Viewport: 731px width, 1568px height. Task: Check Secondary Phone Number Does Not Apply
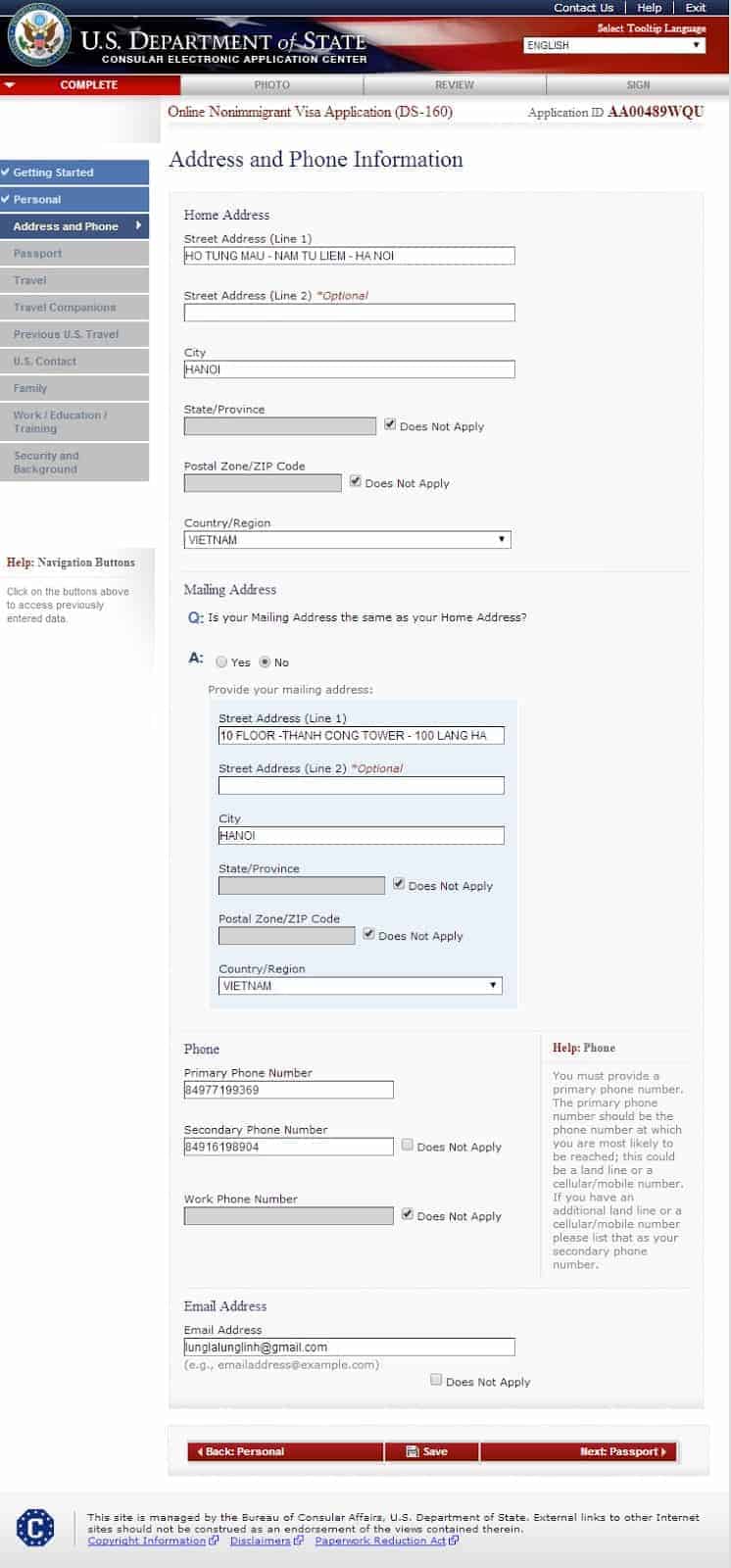pos(408,1145)
